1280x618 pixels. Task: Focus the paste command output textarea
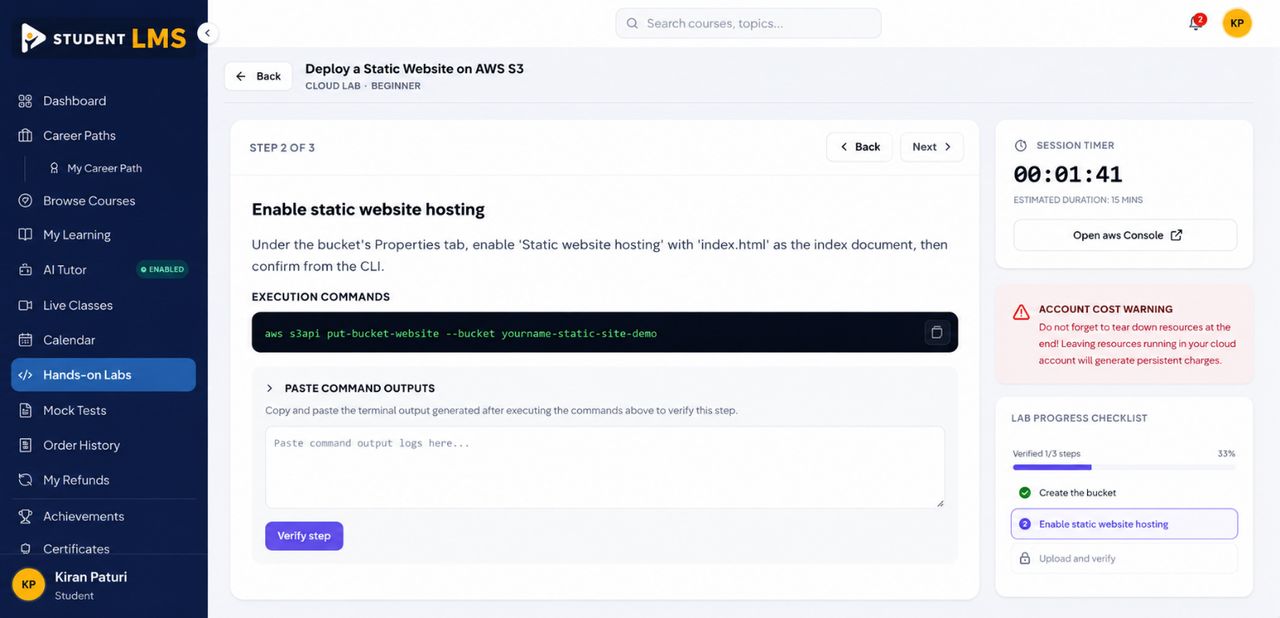tap(605, 467)
